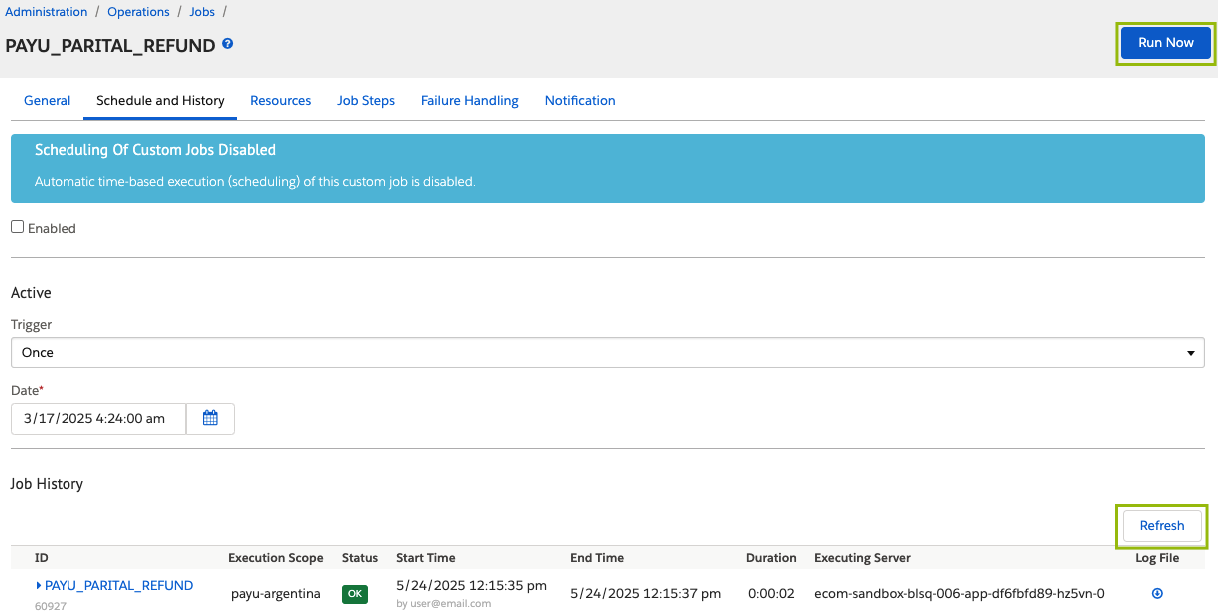Click the OK status badge
This screenshot has width=1218, height=615.
click(x=354, y=594)
